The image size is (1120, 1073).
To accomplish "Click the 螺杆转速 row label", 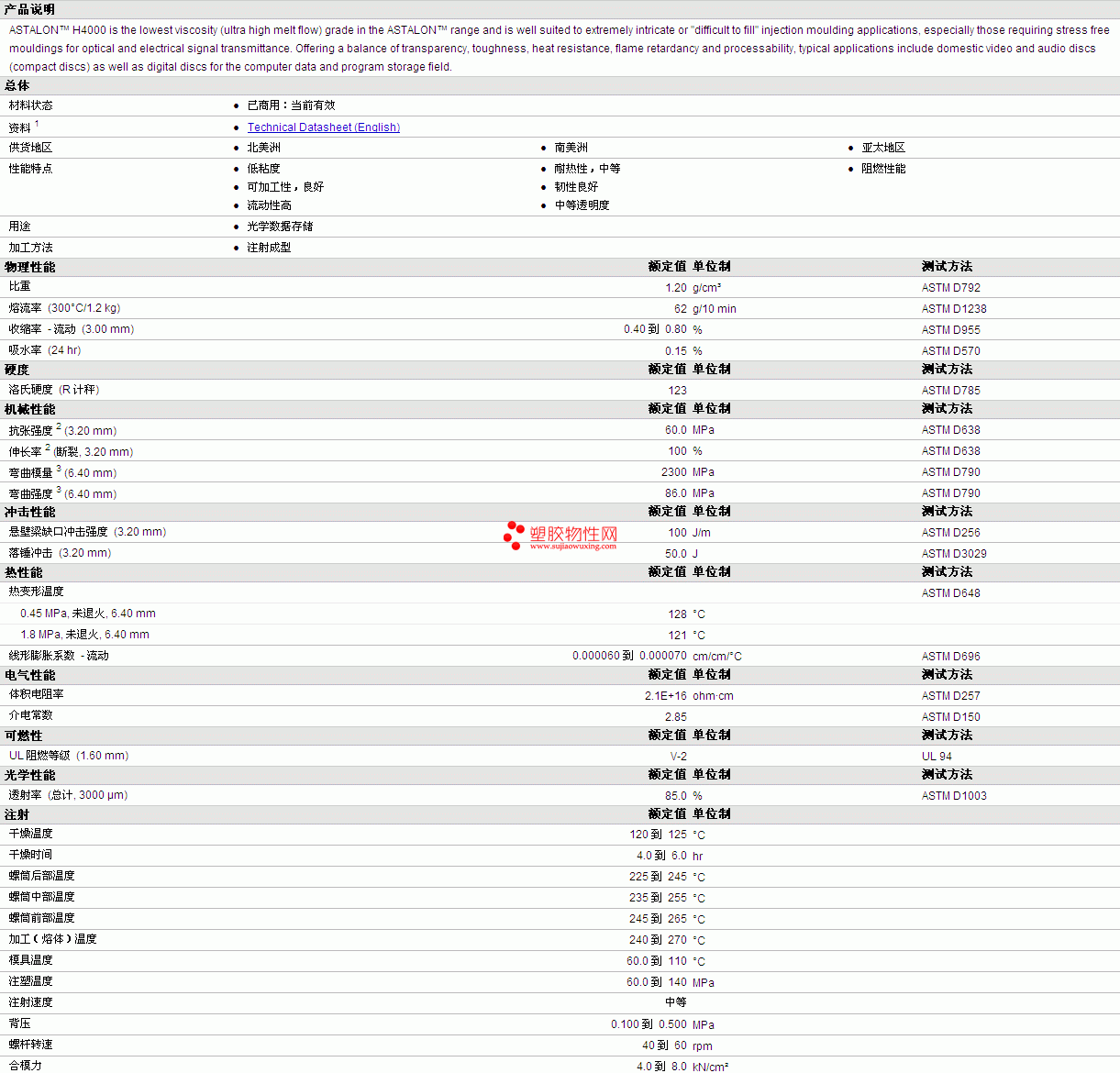I will coord(30,1045).
